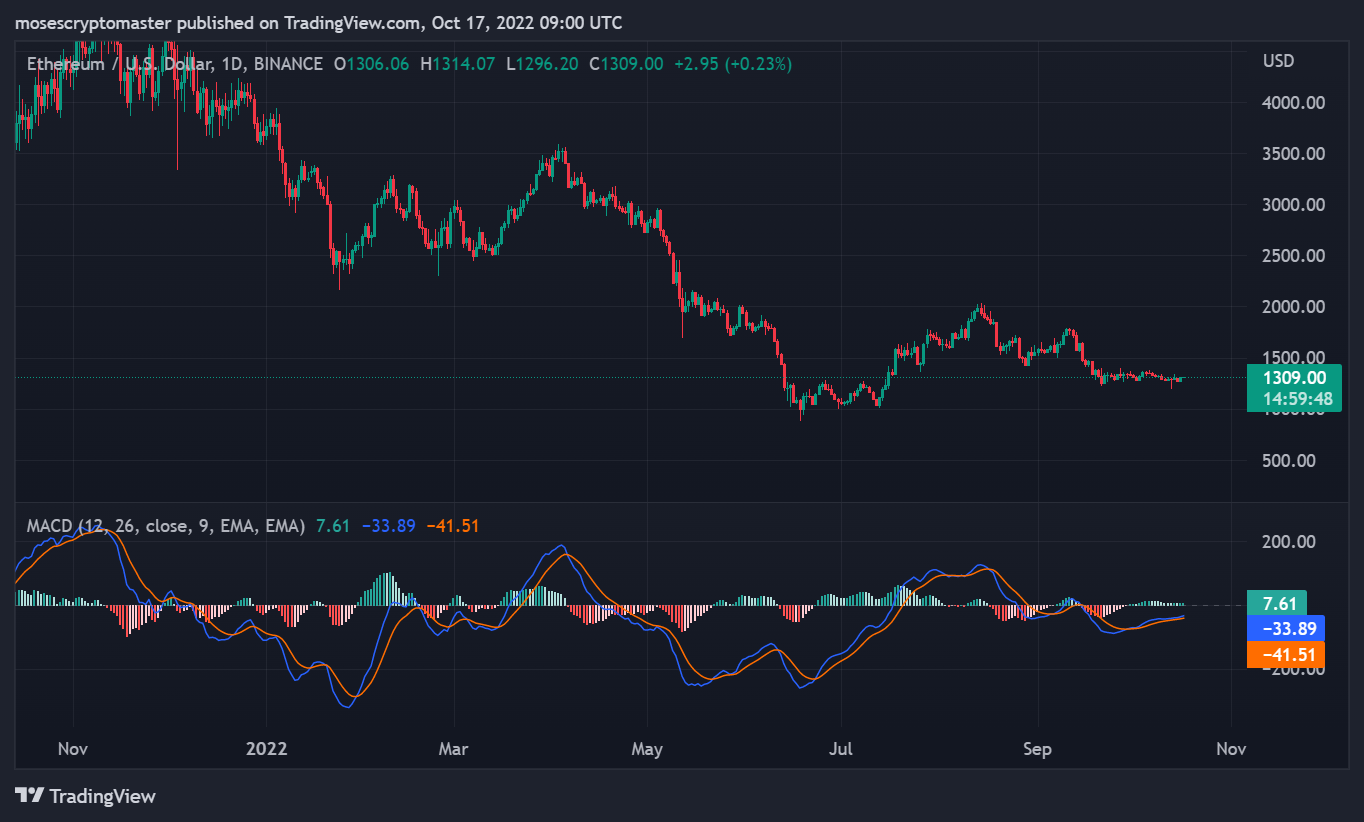Viewport: 1364px width, 822px height.
Task: Click the MACD indicator legend title
Action: (x=166, y=526)
